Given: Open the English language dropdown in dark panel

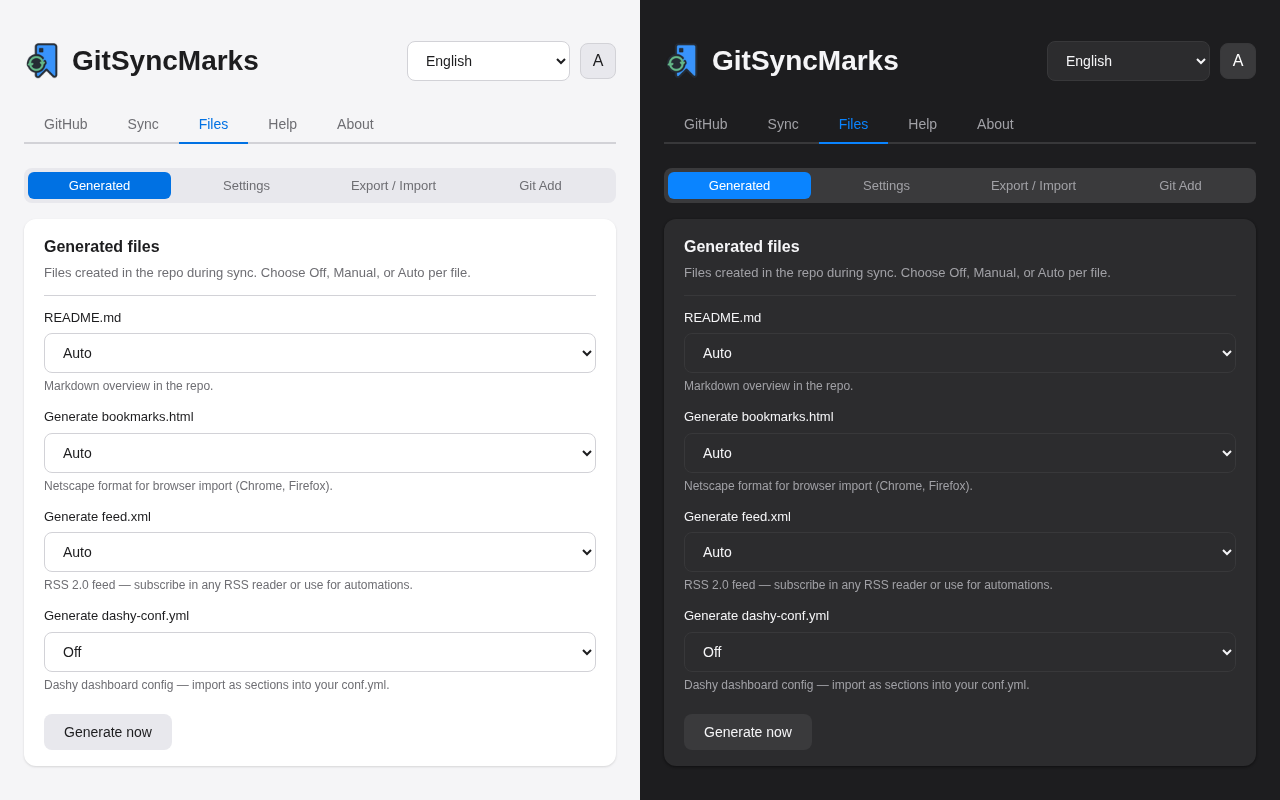Looking at the screenshot, I should [1128, 61].
